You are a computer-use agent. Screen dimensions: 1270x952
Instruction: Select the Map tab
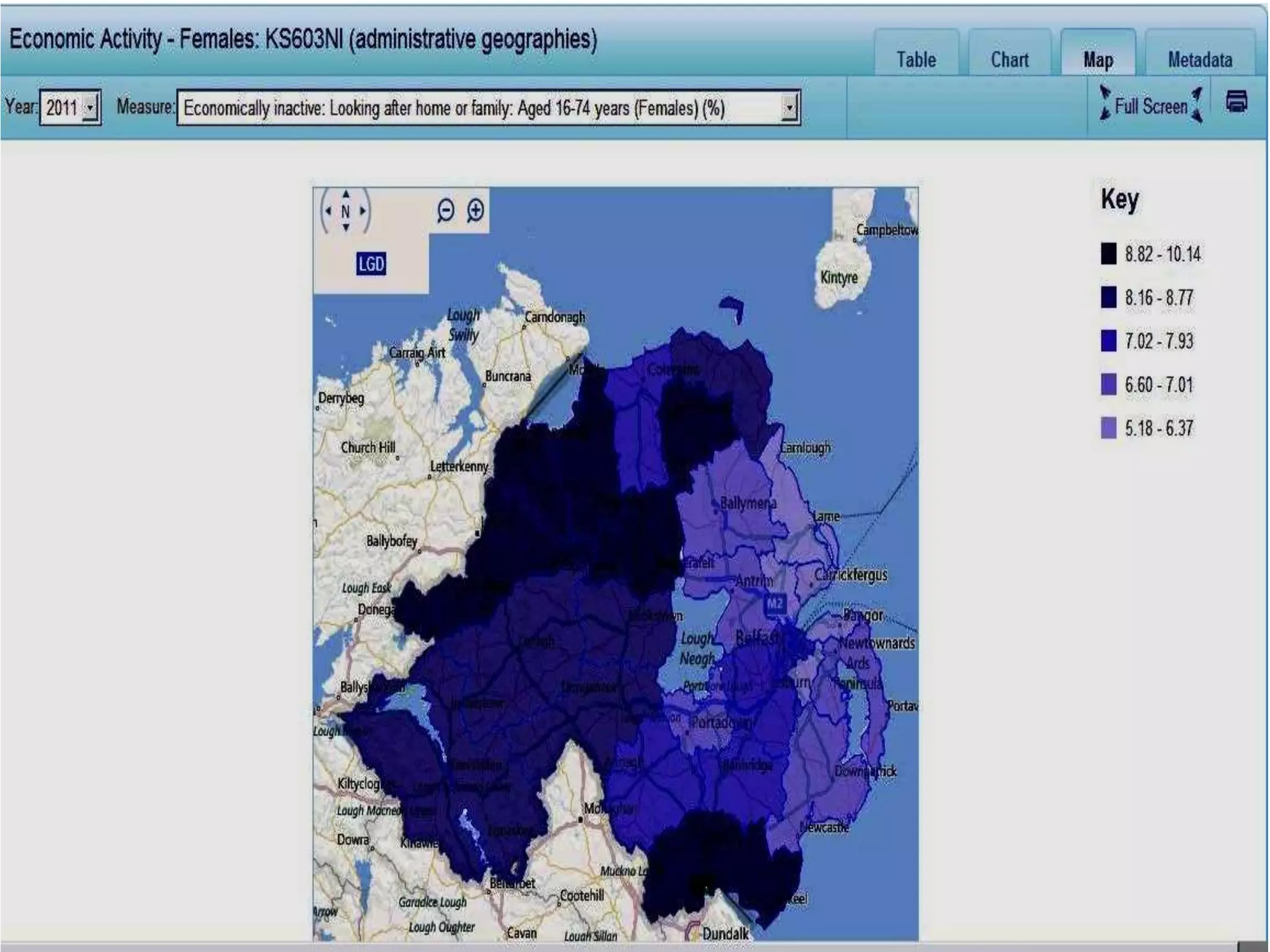click(x=1098, y=59)
